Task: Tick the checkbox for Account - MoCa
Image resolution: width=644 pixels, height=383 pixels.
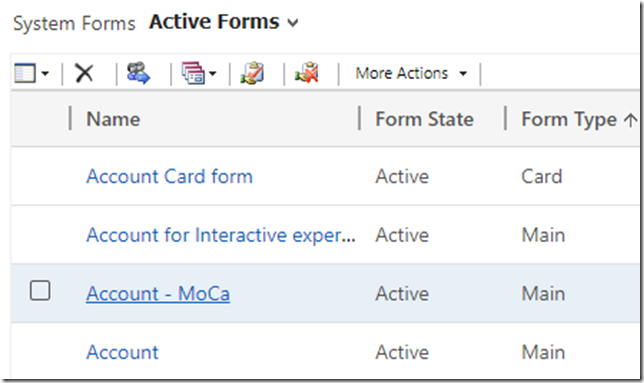Action: (40, 291)
